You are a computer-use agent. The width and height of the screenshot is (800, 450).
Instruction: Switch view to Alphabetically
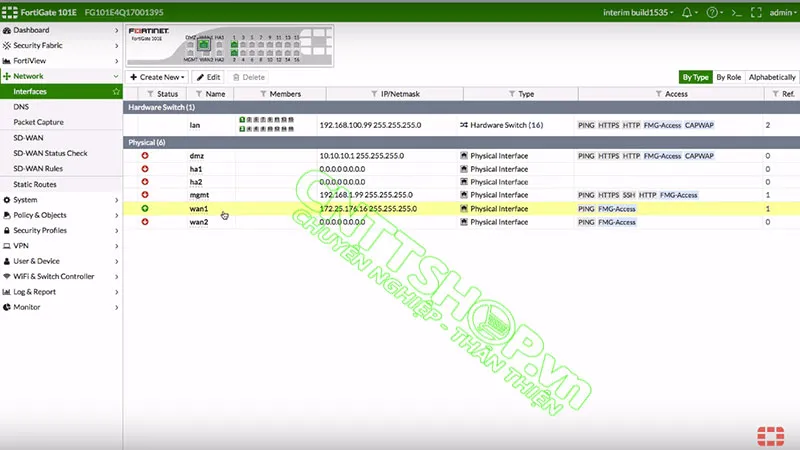[772, 77]
